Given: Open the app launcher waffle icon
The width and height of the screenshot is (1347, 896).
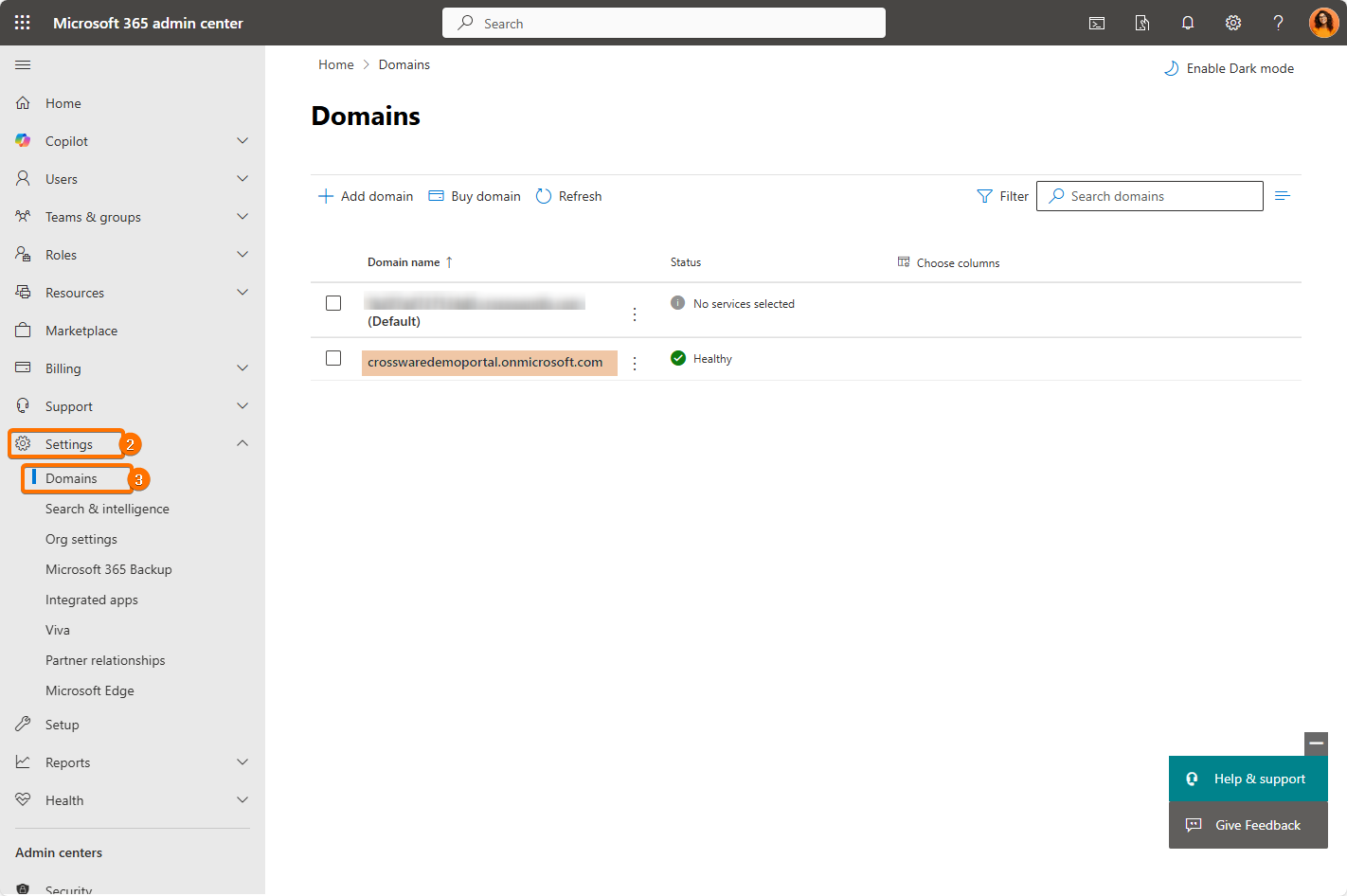Looking at the screenshot, I should [x=23, y=23].
